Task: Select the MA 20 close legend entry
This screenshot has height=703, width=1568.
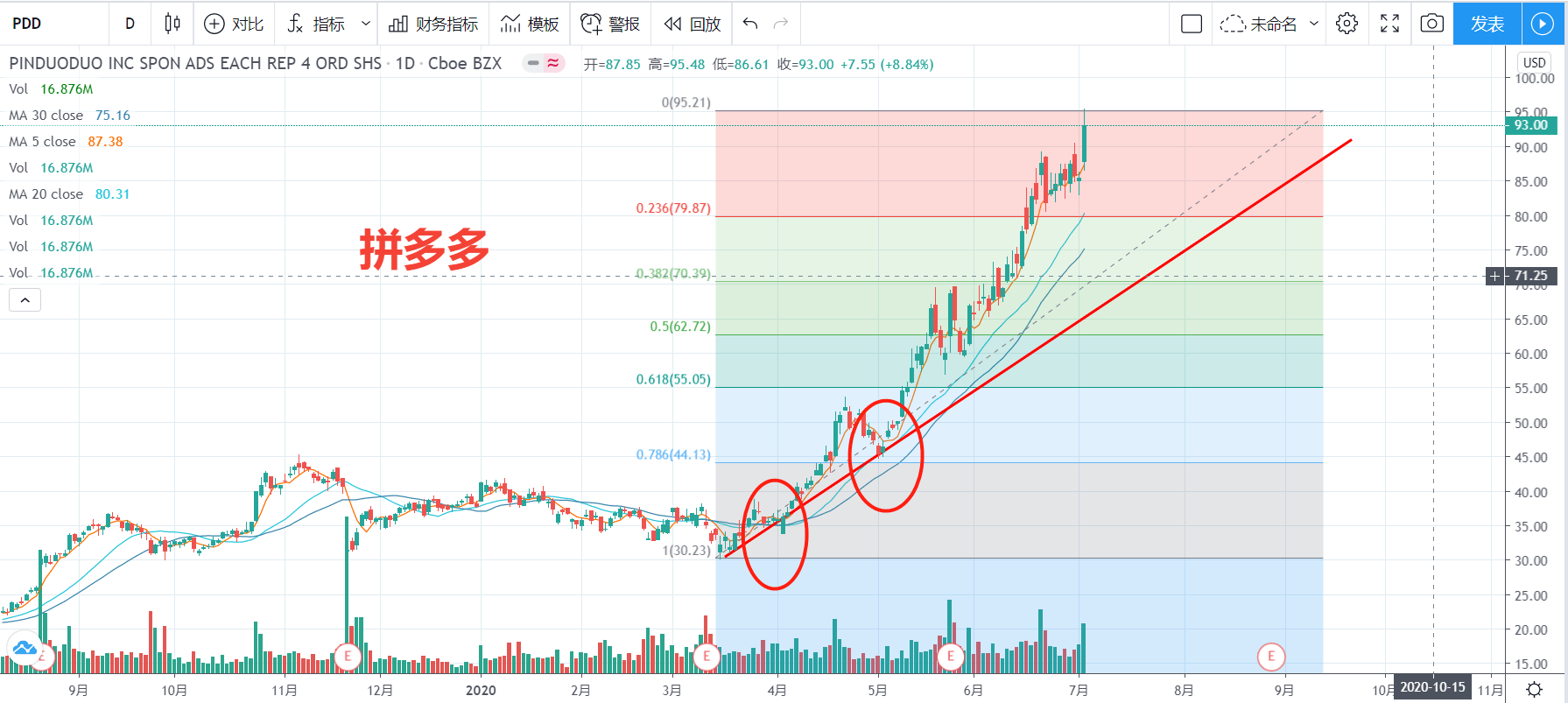Action: 69,194
